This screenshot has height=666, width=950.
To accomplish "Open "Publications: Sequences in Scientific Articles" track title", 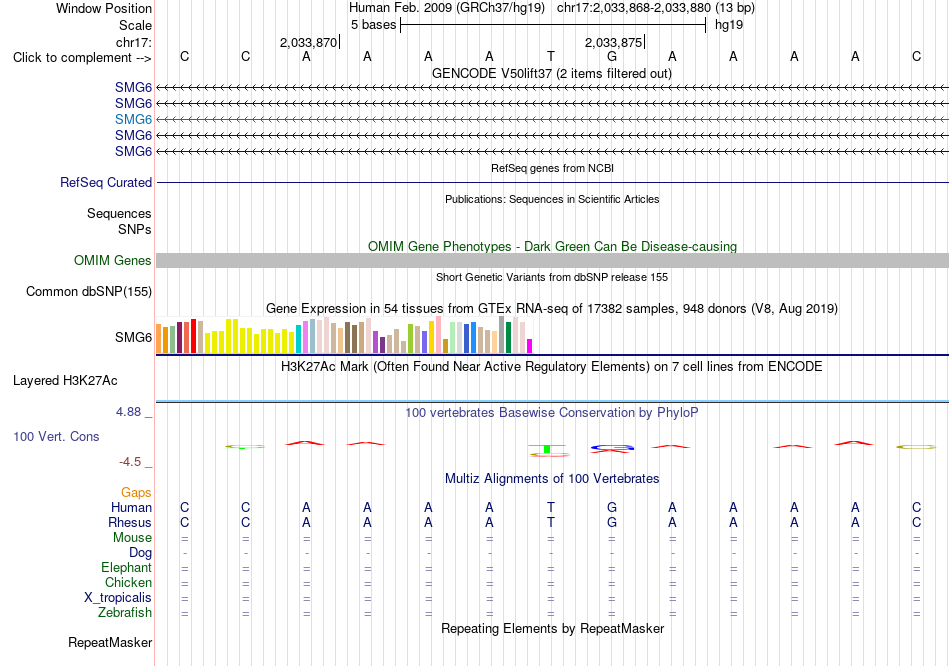I will point(552,199).
